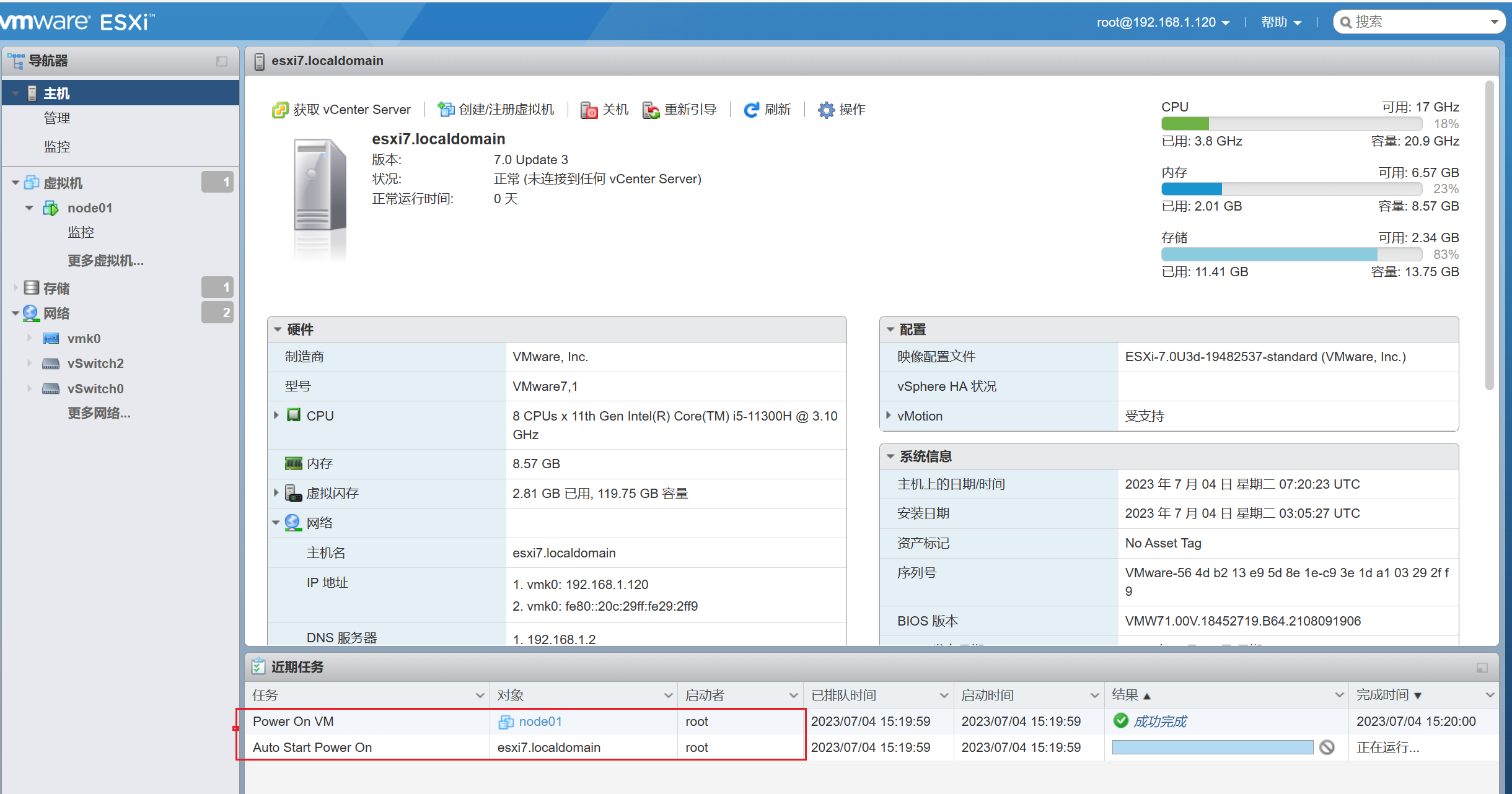Expand the vmk0 tree node
The width and height of the screenshot is (1512, 794).
pyautogui.click(x=29, y=338)
